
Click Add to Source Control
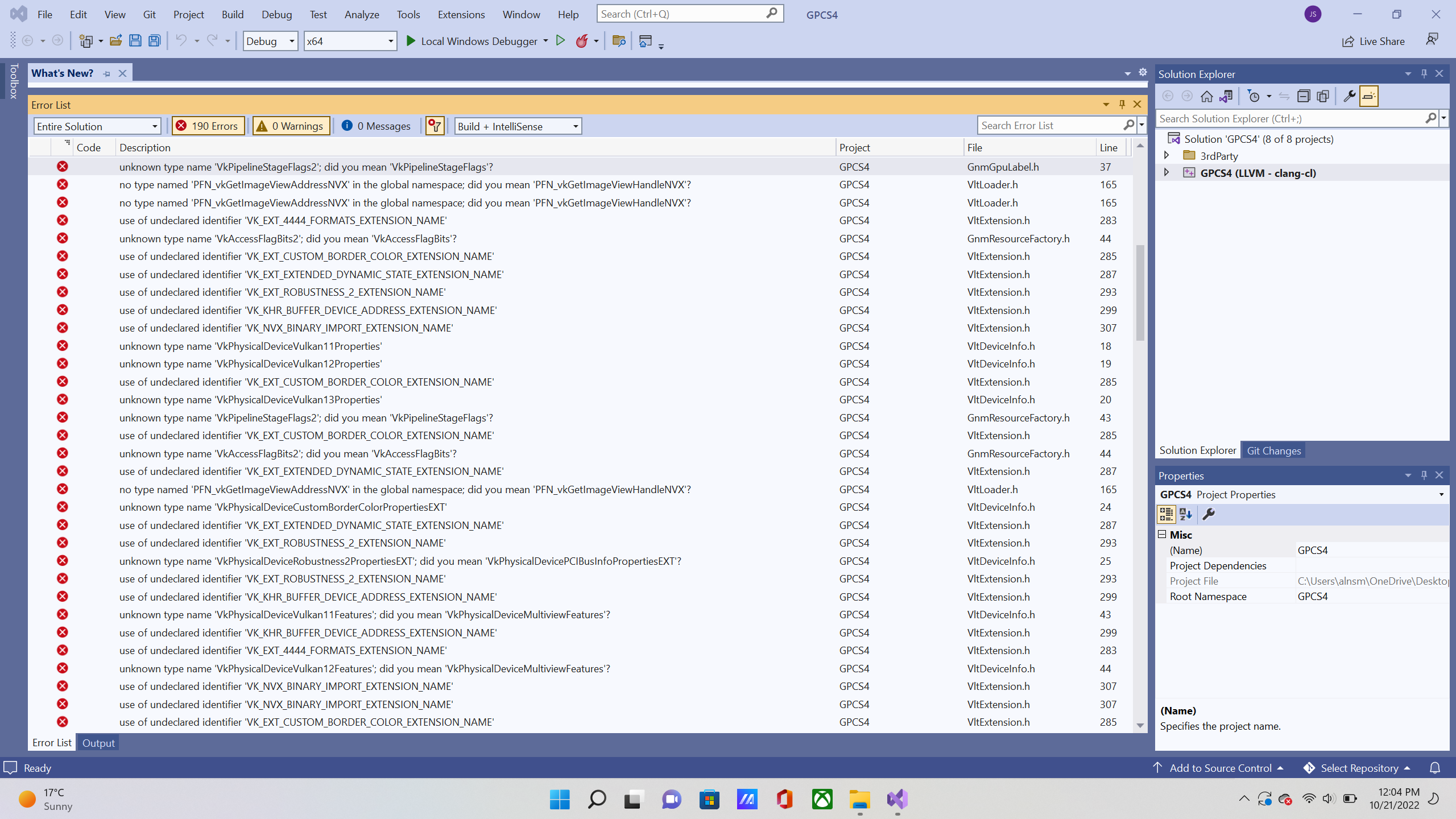coord(1220,768)
